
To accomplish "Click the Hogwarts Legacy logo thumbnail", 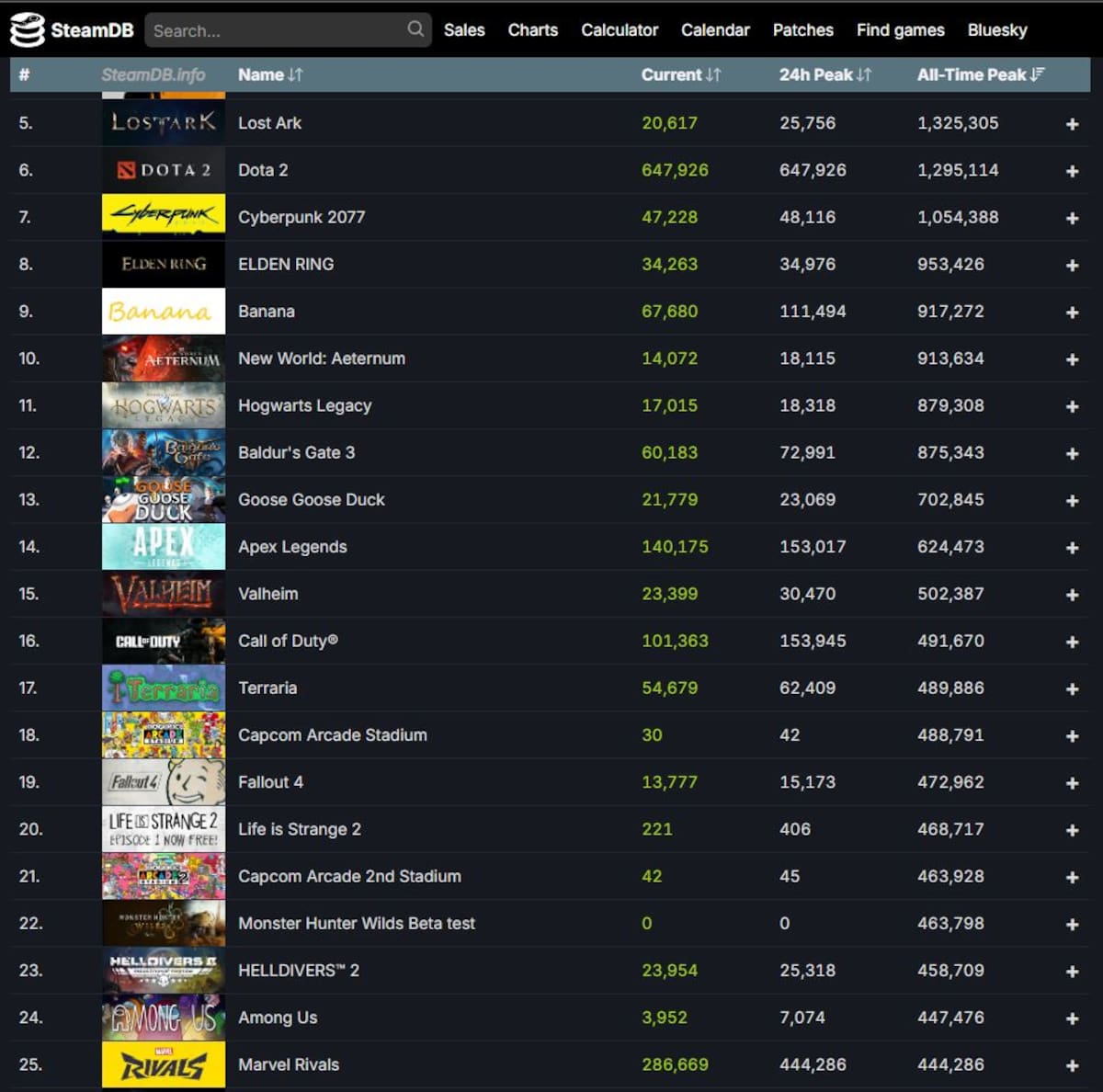I will (164, 405).
